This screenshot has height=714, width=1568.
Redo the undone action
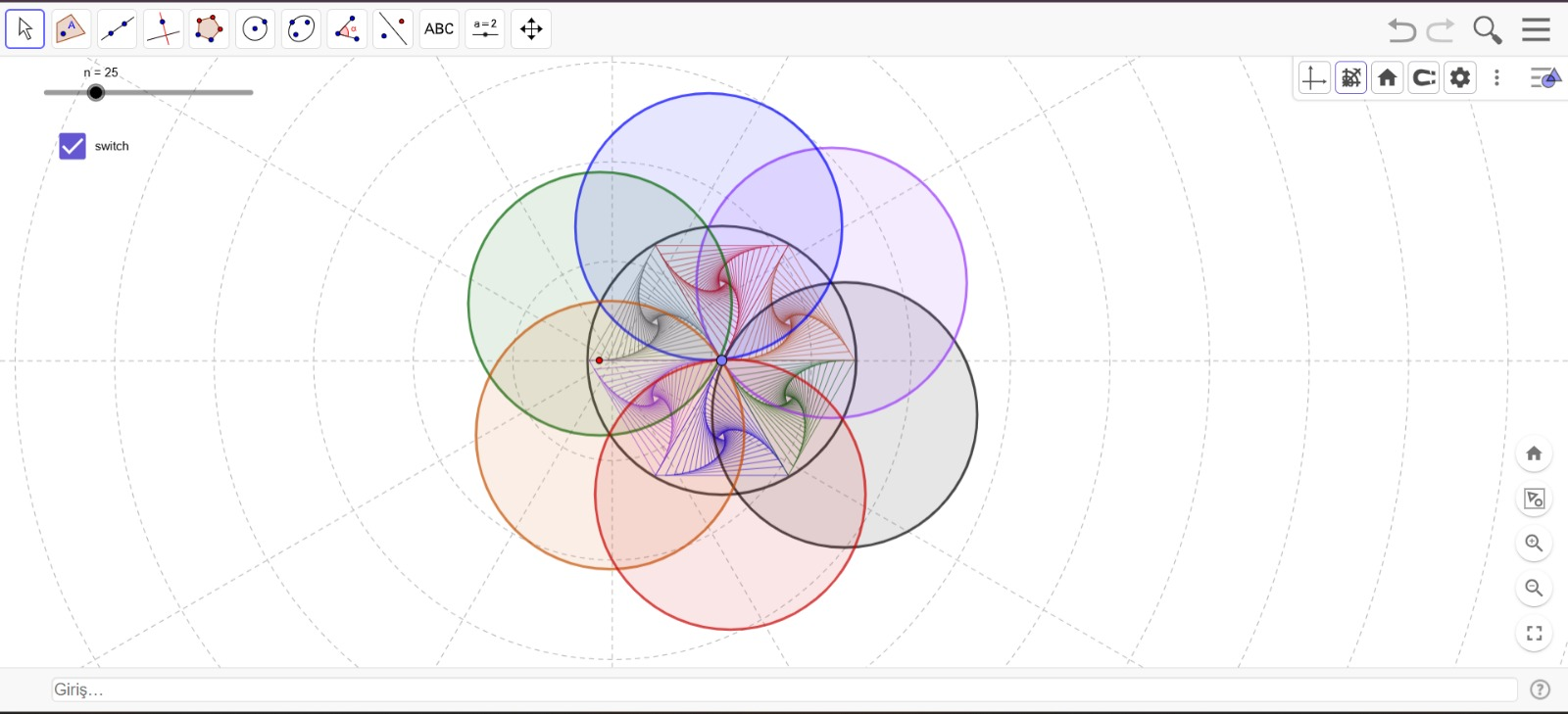(x=1441, y=30)
